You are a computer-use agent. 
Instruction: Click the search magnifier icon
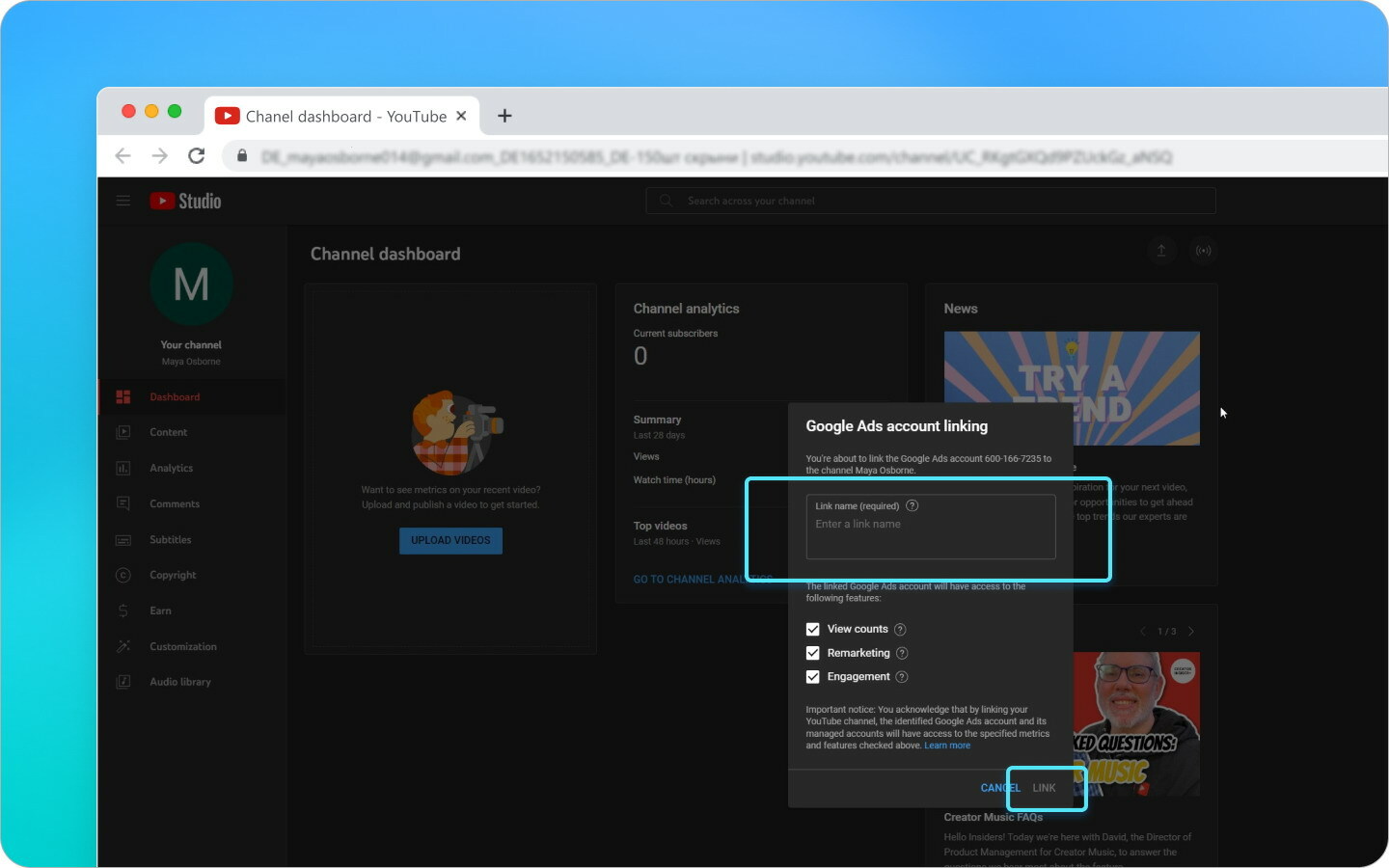(666, 201)
